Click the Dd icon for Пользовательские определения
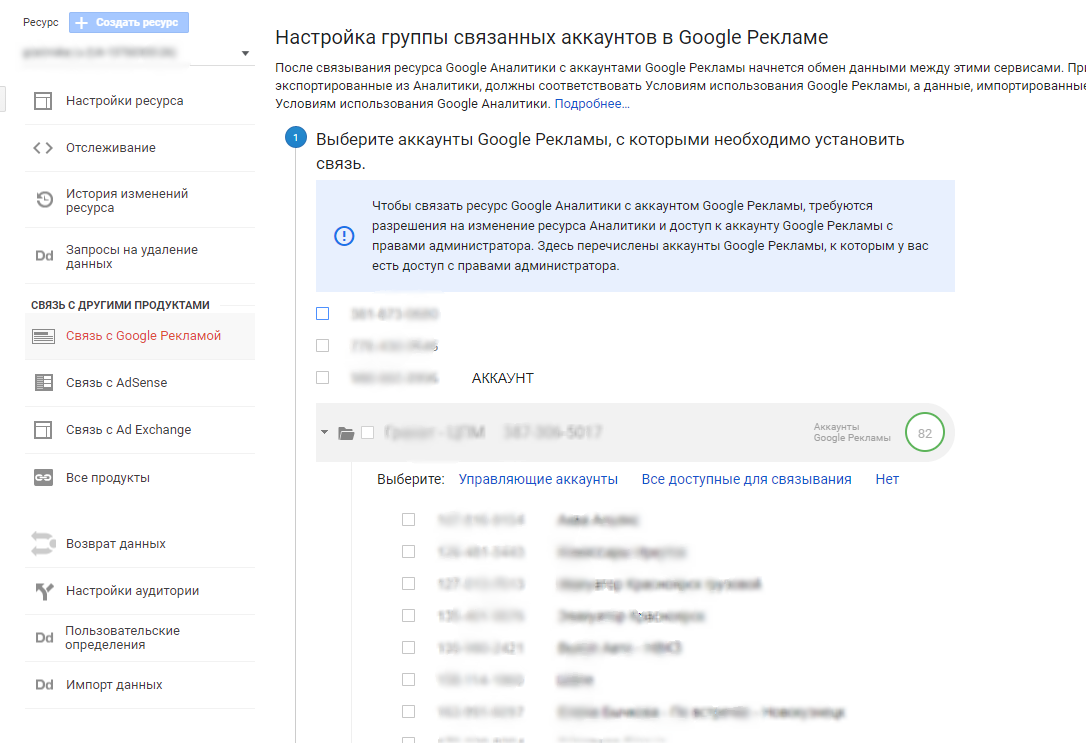 [44, 637]
